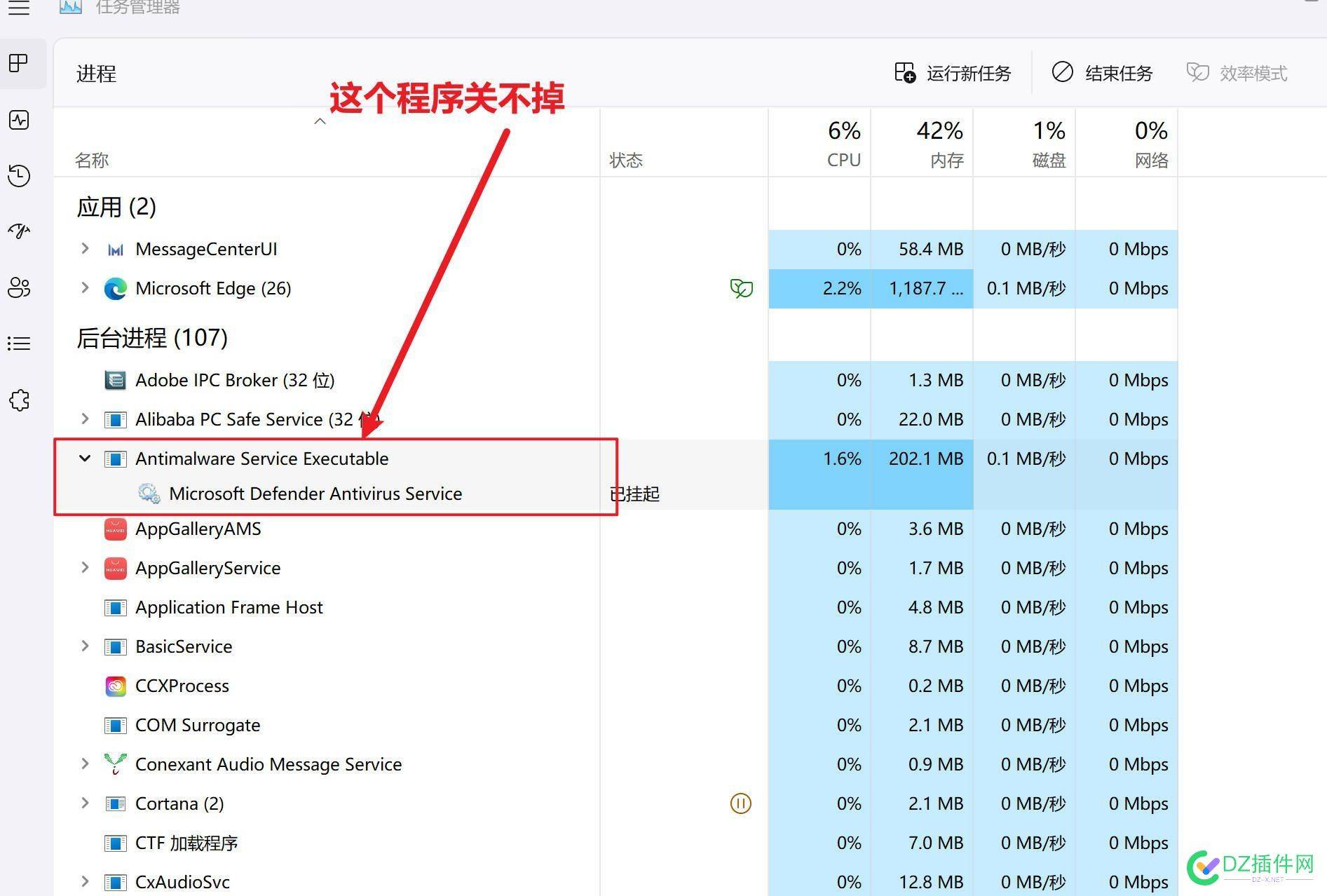Image resolution: width=1327 pixels, height=896 pixels.
Task: Click the sort arrow above 名称
Action: 320,121
